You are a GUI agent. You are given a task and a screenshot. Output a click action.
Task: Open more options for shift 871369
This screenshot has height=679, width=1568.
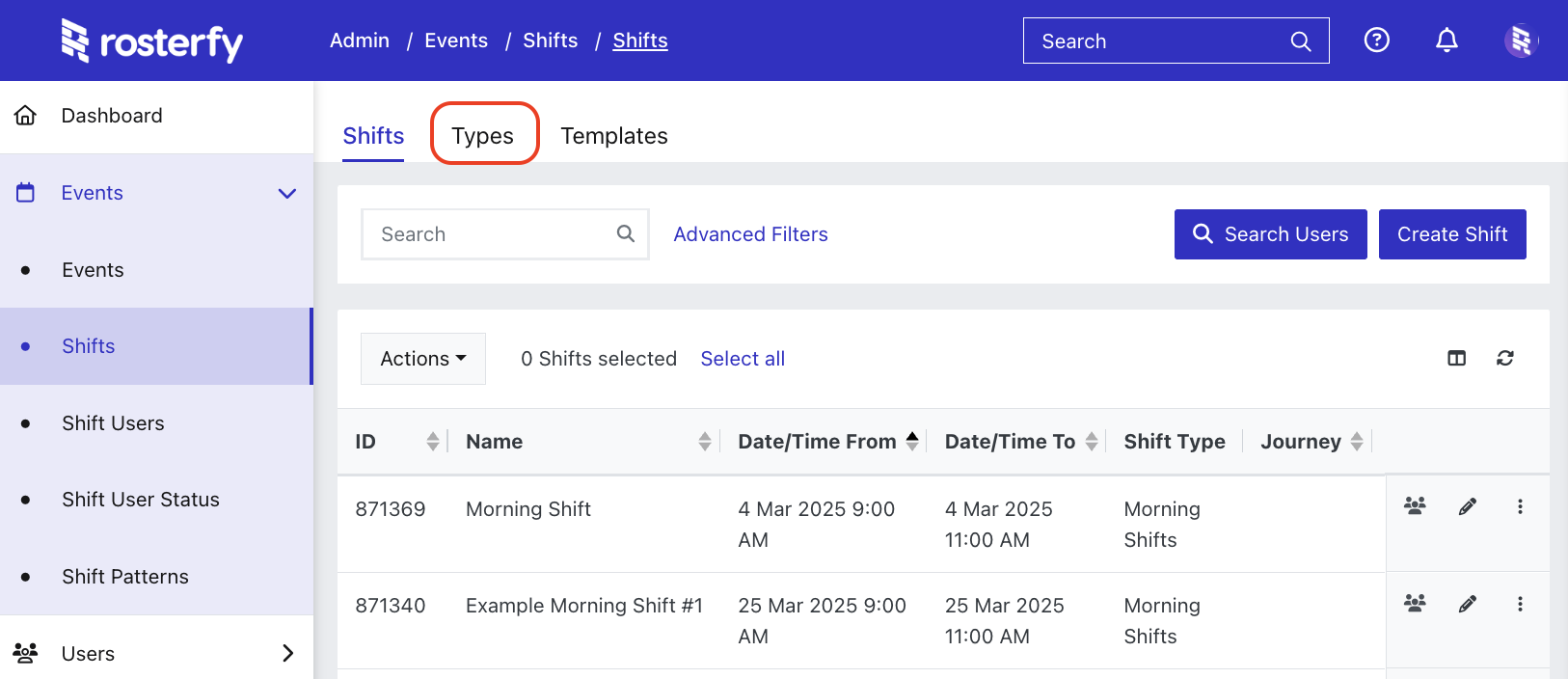[x=1520, y=506]
